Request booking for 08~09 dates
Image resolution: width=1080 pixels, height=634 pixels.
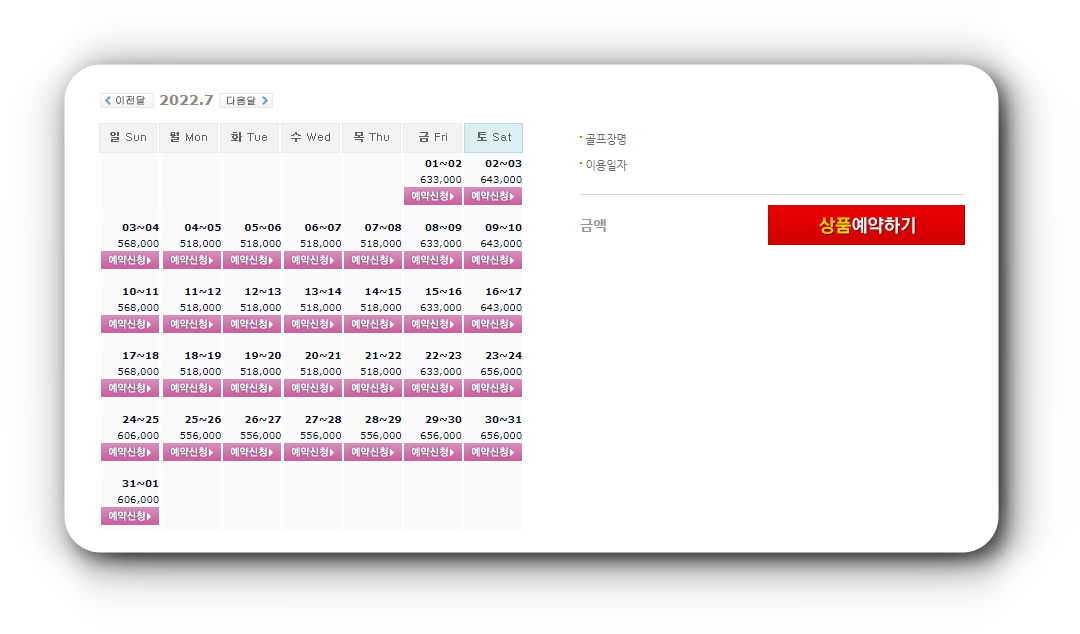pyautogui.click(x=433, y=260)
